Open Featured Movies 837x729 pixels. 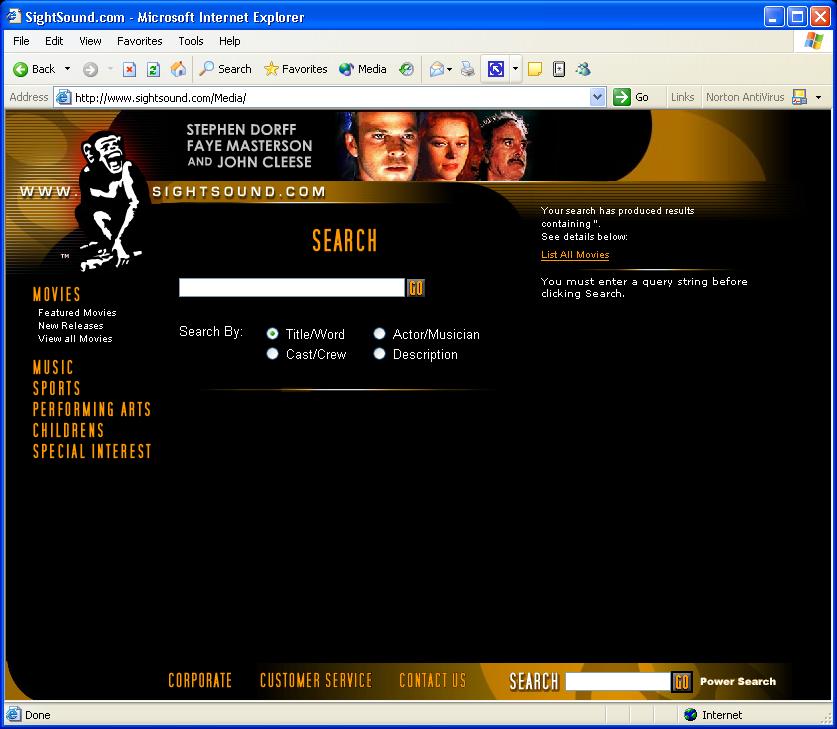coord(77,313)
